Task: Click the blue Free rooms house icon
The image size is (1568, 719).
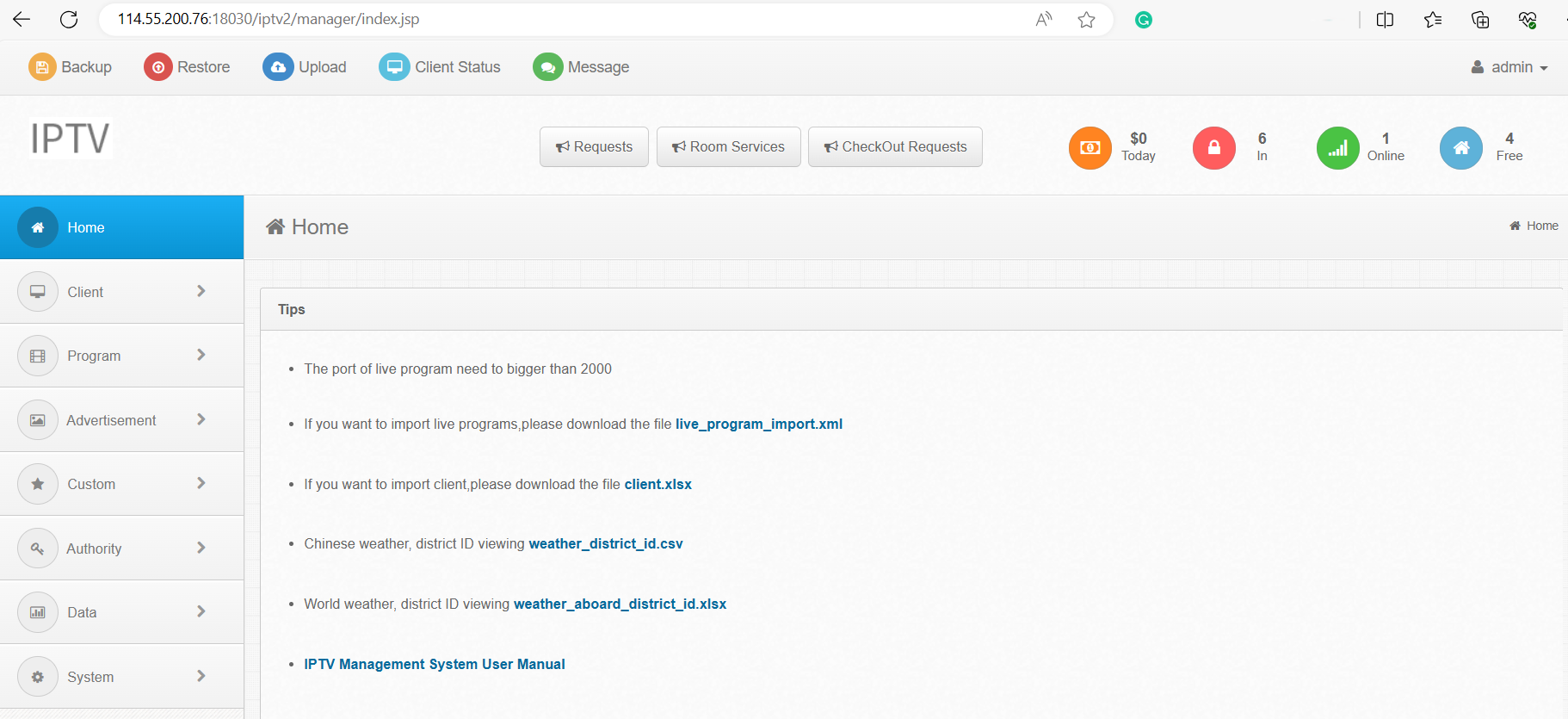Action: (x=1461, y=148)
